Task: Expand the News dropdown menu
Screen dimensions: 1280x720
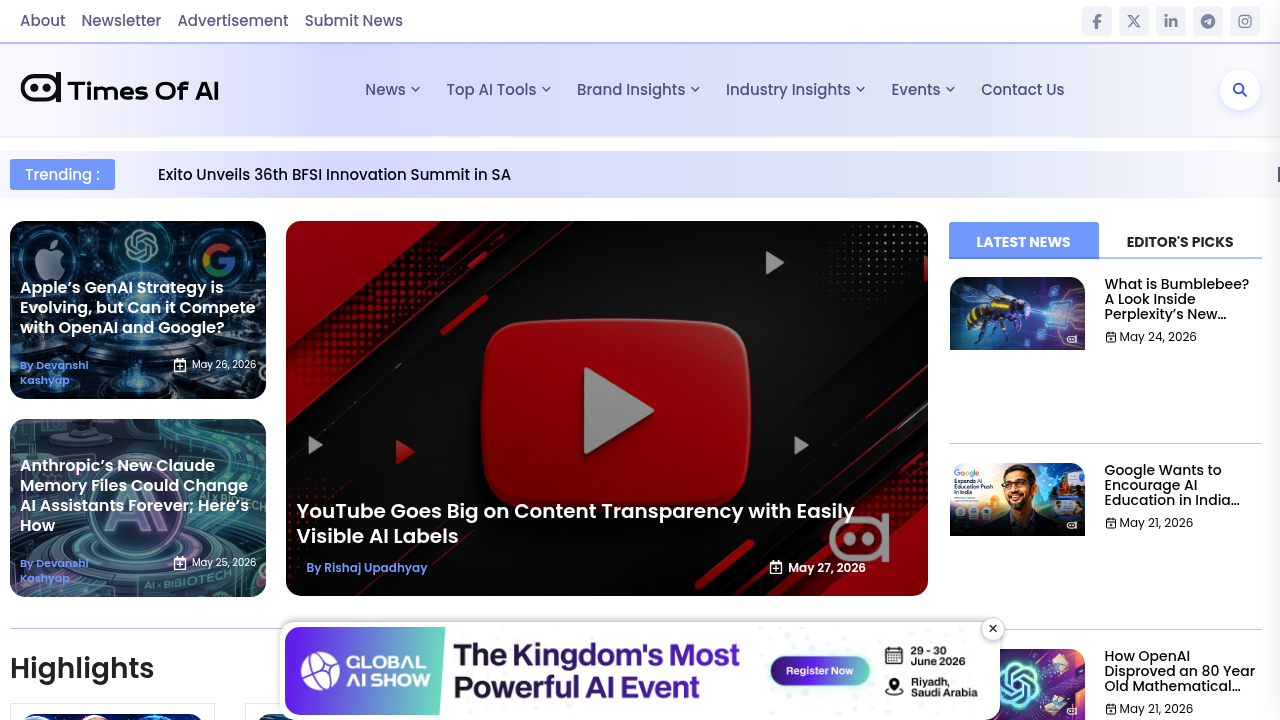Action: pyautogui.click(x=393, y=90)
